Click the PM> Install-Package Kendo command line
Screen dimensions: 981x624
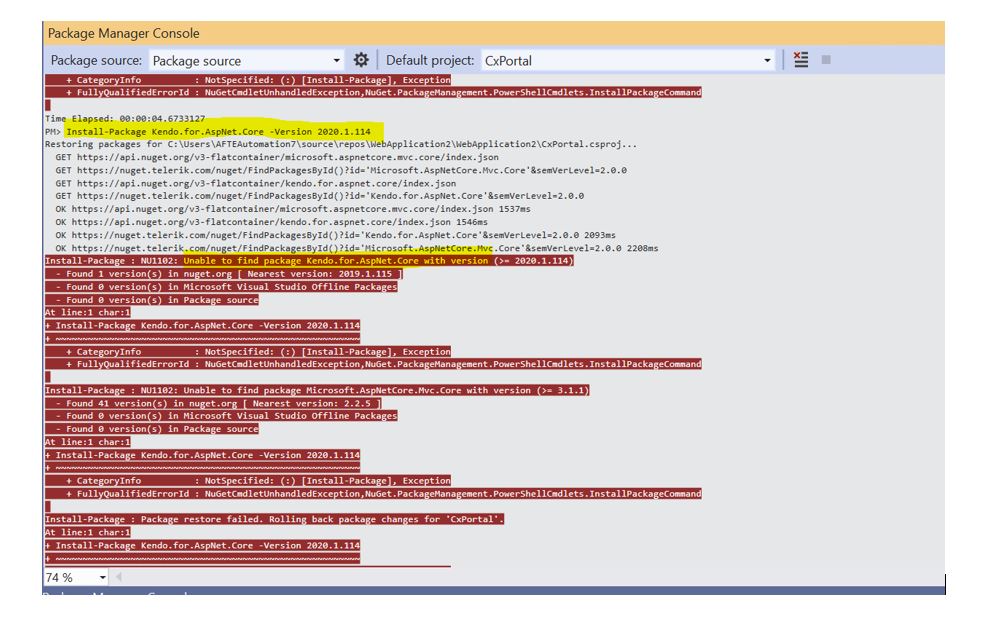[x=208, y=131]
